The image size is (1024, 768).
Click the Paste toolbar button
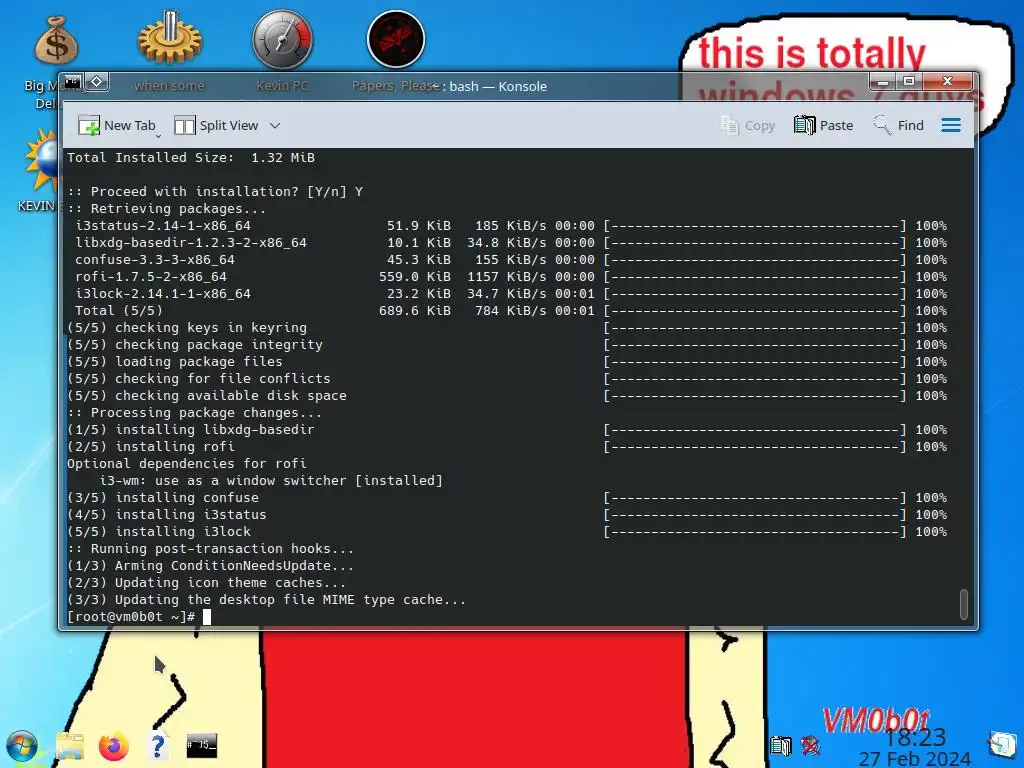(x=824, y=125)
